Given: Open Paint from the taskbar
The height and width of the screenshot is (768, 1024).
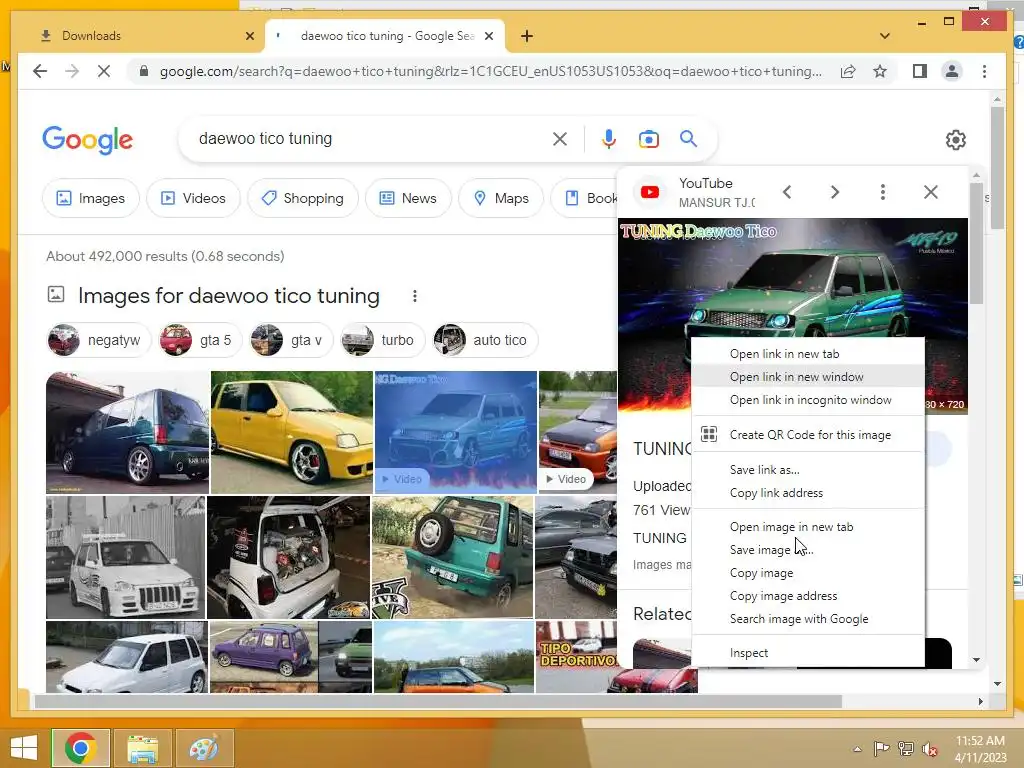Looking at the screenshot, I should [204, 748].
